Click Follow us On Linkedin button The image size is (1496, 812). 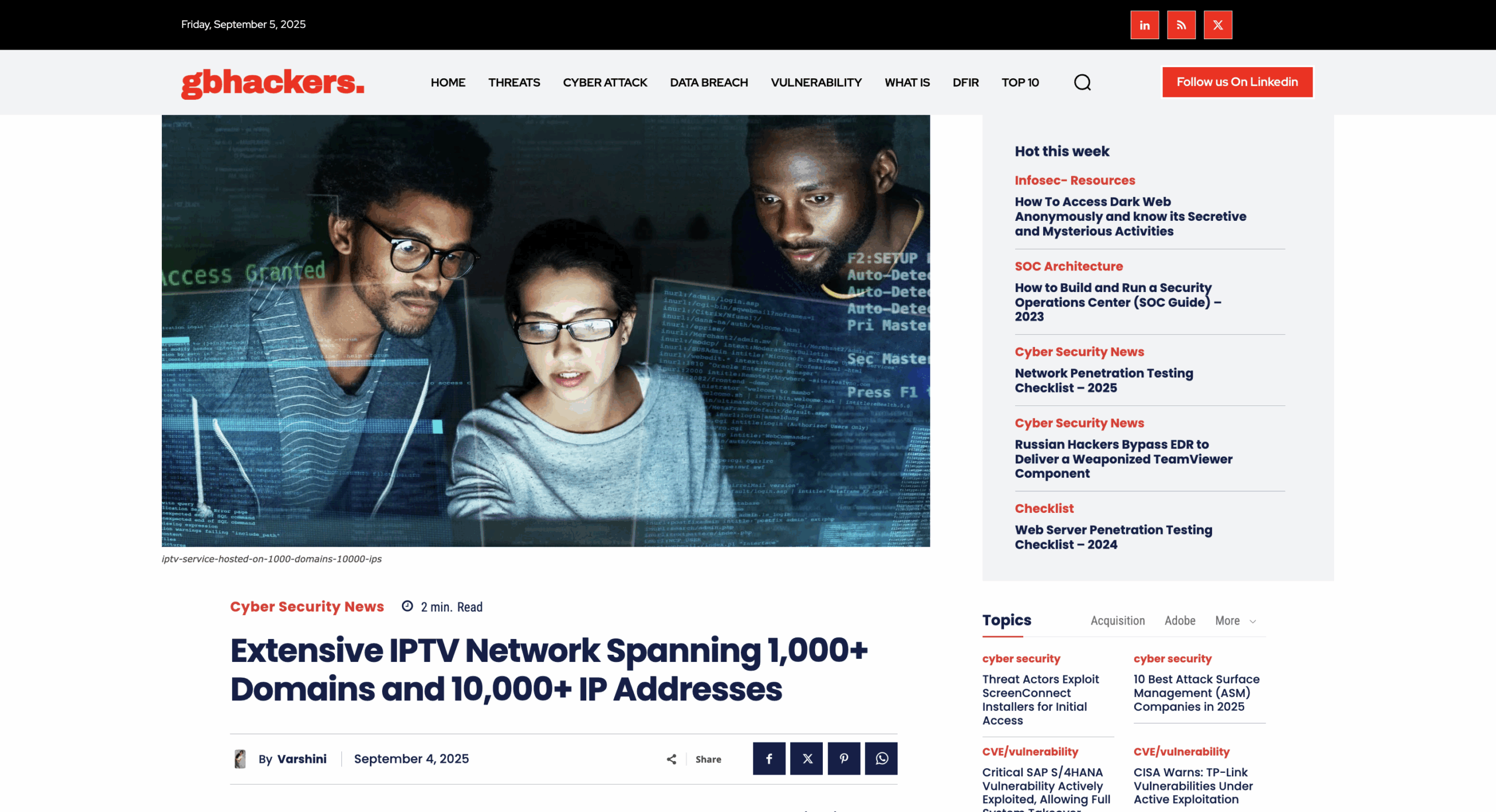(x=1237, y=82)
